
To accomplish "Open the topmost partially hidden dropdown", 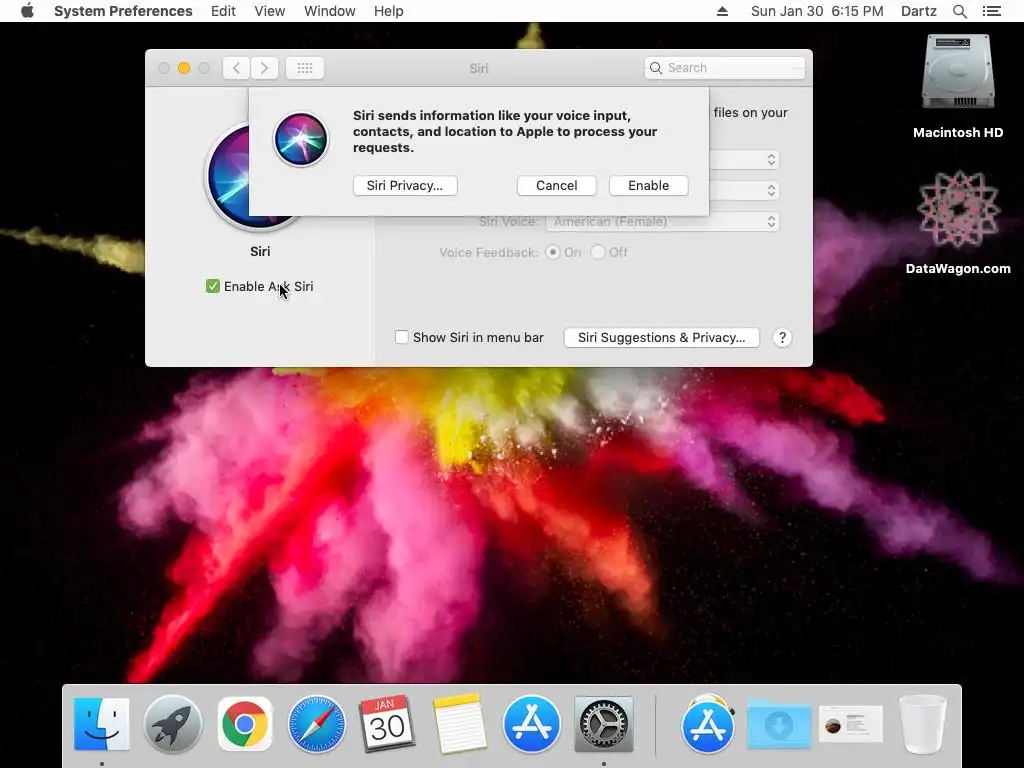I will (x=744, y=160).
